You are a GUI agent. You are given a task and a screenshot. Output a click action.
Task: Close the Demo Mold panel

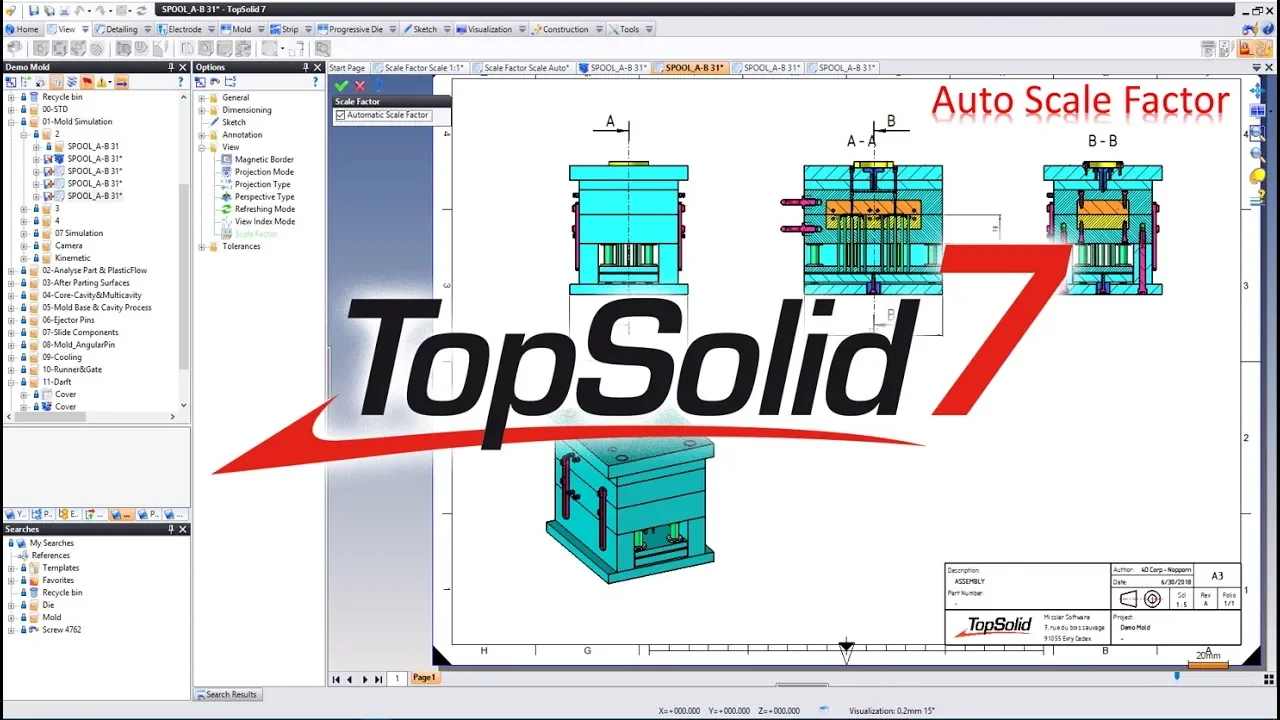click(183, 67)
